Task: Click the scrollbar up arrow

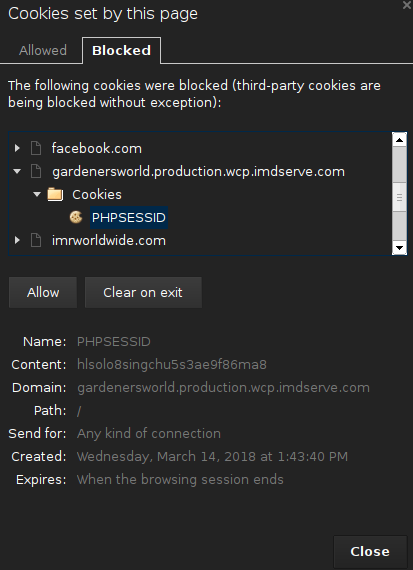Action: 400,140
